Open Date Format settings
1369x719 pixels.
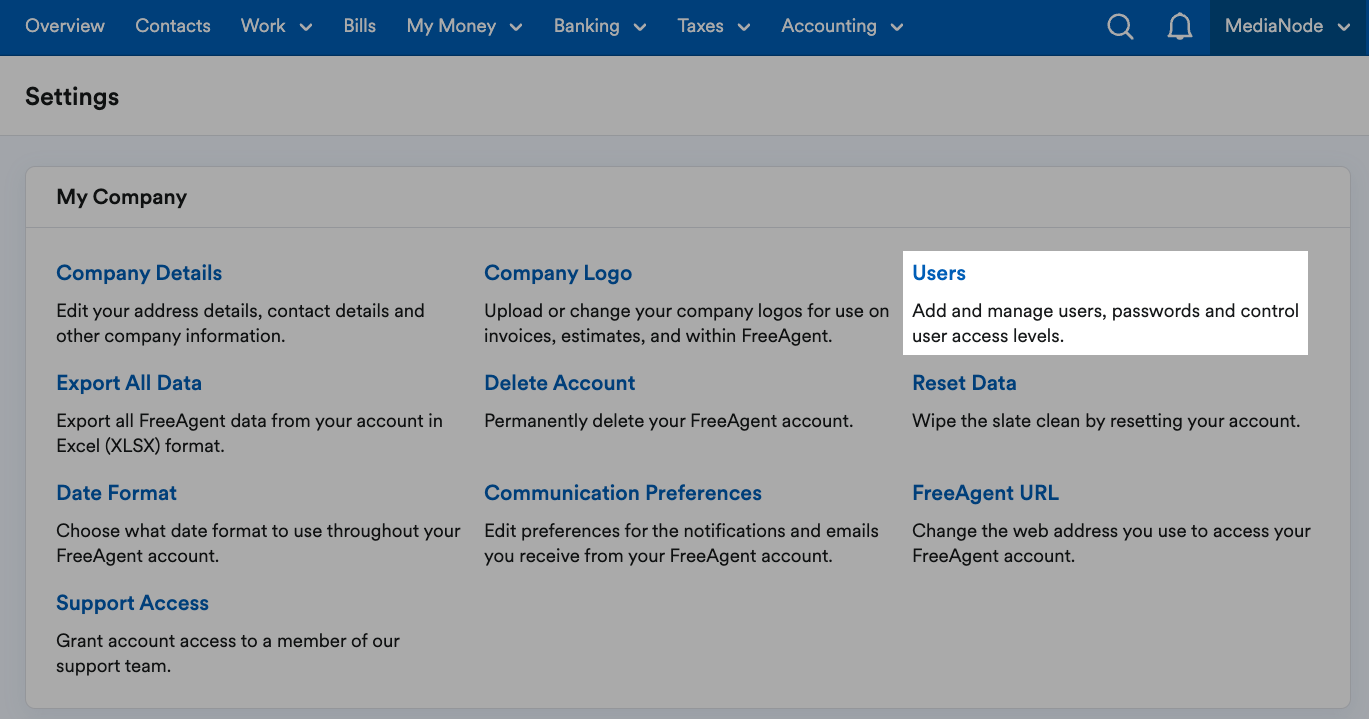pyautogui.click(x=116, y=492)
